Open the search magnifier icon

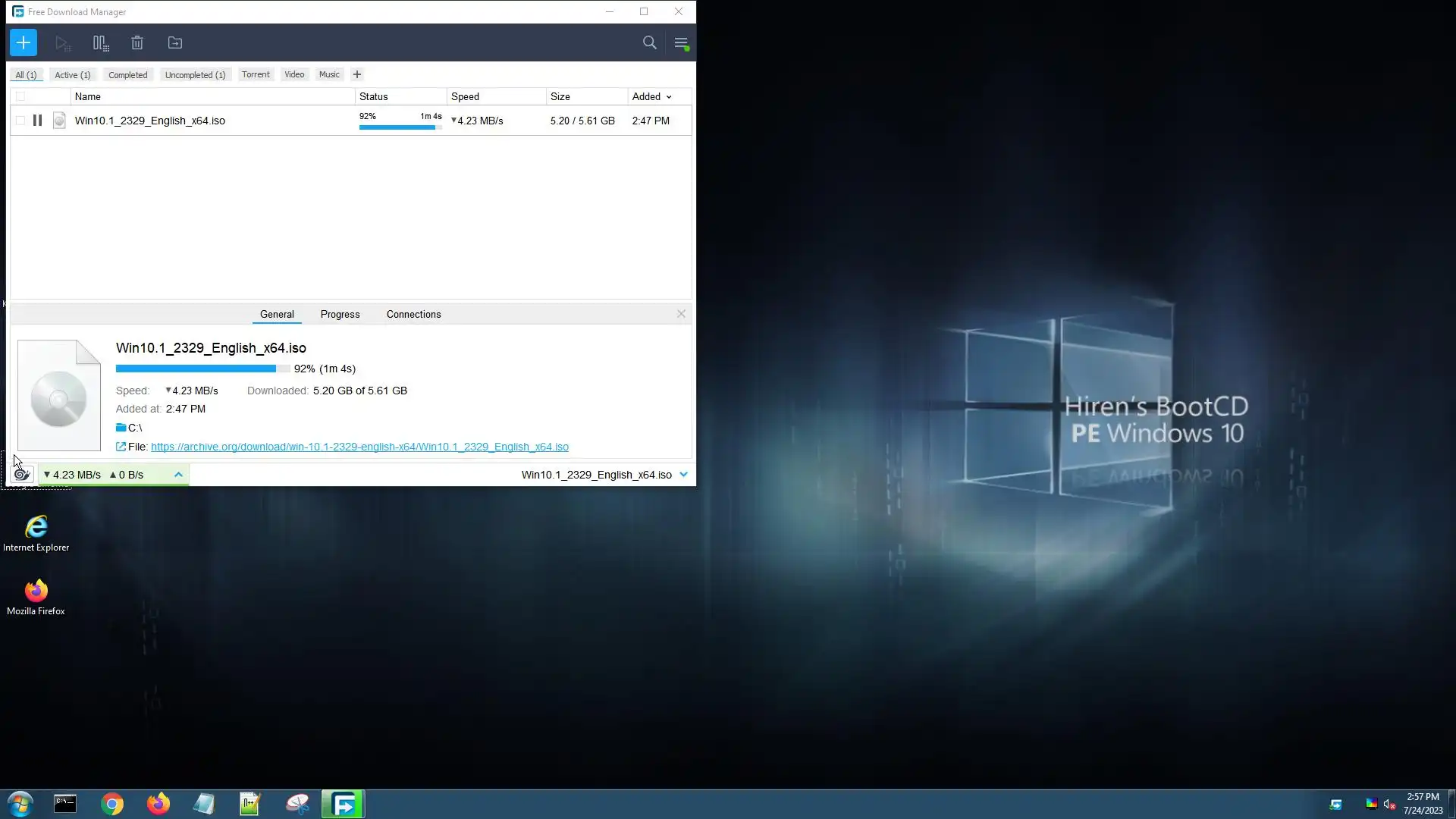[649, 43]
